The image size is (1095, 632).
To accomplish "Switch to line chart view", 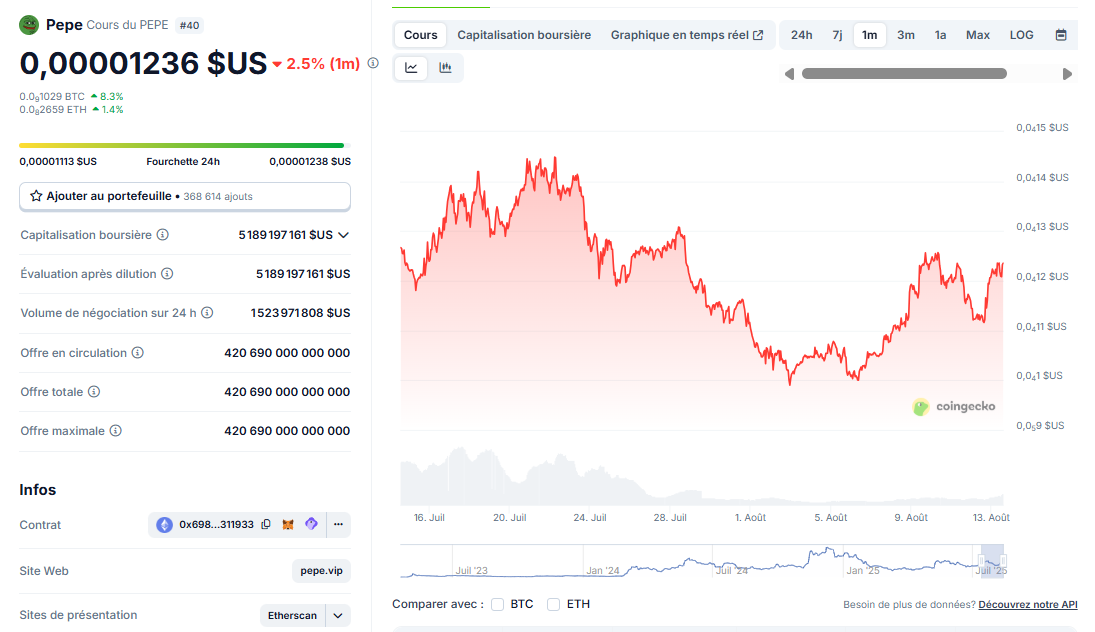I will 411,68.
